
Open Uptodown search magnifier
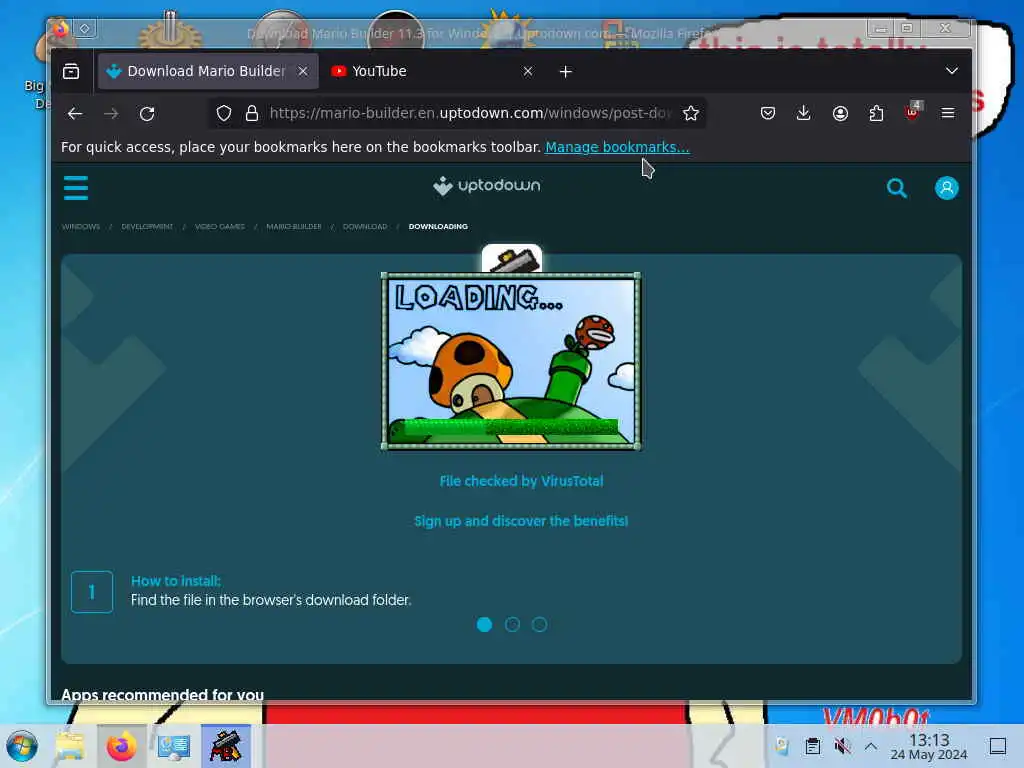pos(897,188)
